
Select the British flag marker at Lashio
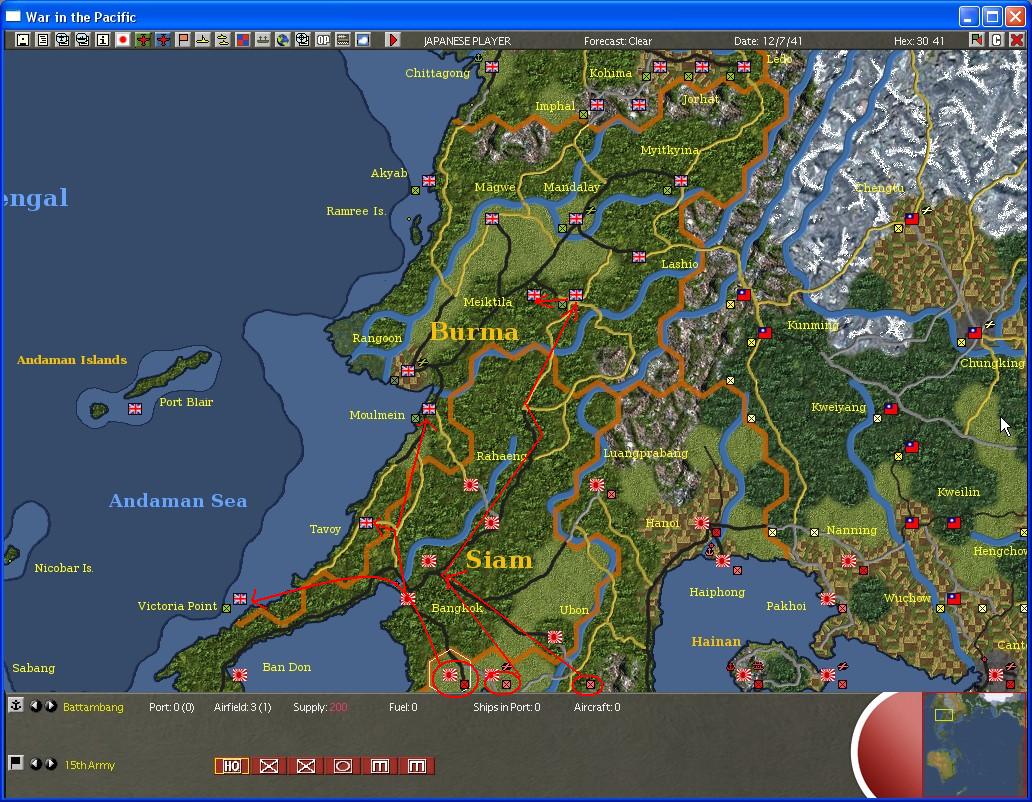(x=639, y=257)
